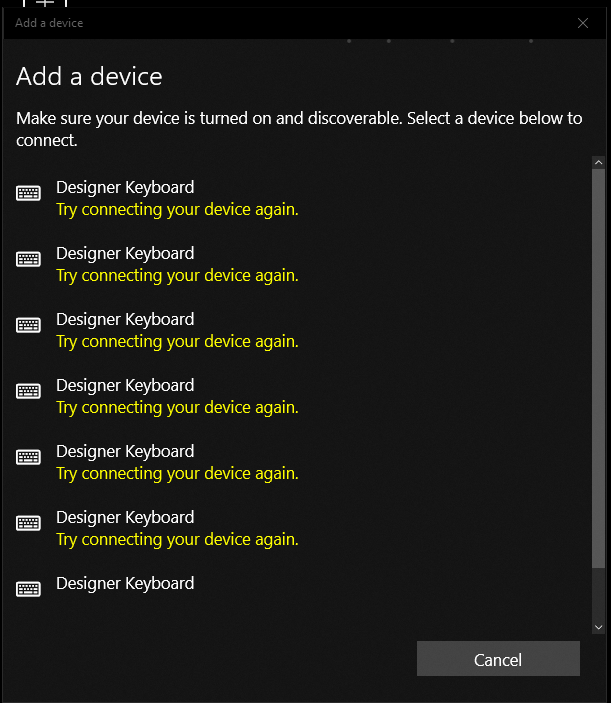Image resolution: width=611 pixels, height=703 pixels.
Task: Click the Cancel button
Action: 498,659
